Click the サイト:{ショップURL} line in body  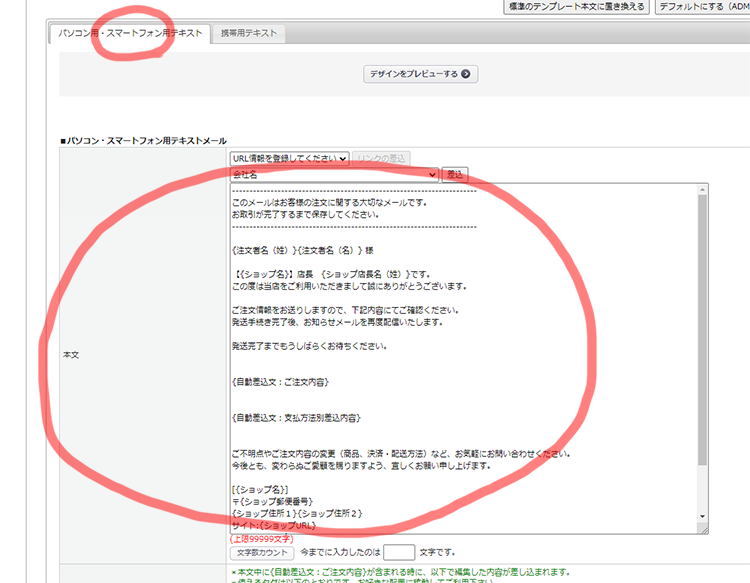(271, 526)
